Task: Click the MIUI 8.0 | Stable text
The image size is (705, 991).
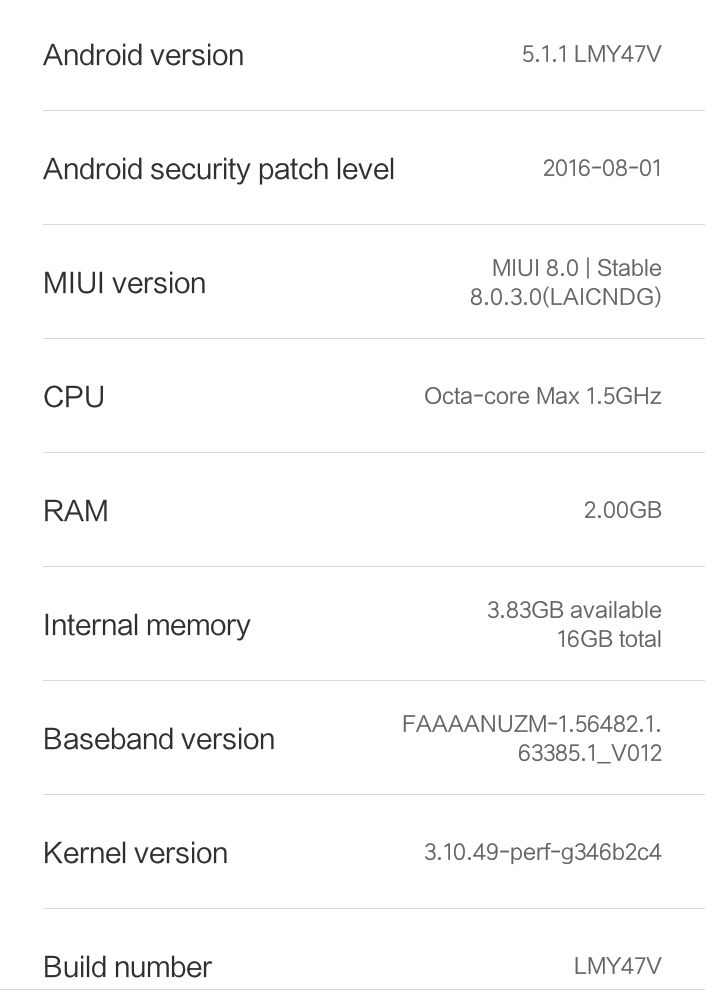Action: coord(576,268)
